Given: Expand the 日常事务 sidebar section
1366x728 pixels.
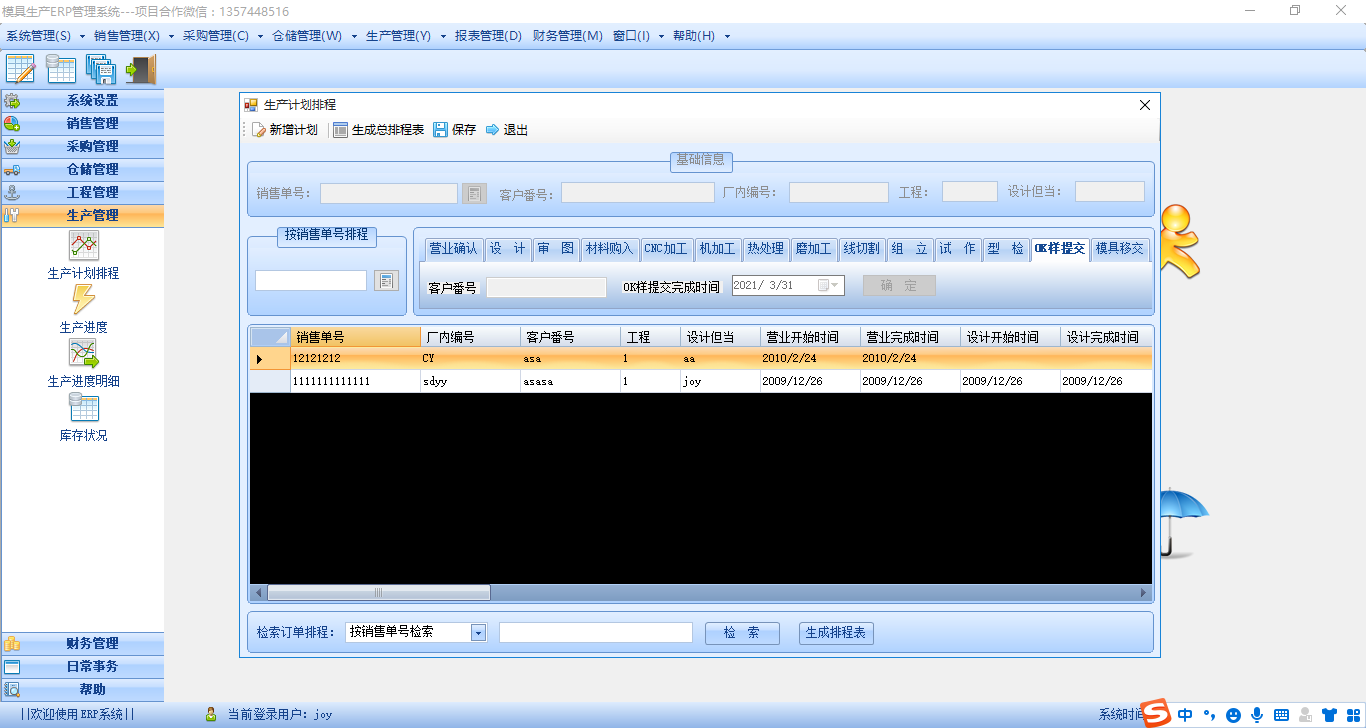Looking at the screenshot, I should 83,666.
